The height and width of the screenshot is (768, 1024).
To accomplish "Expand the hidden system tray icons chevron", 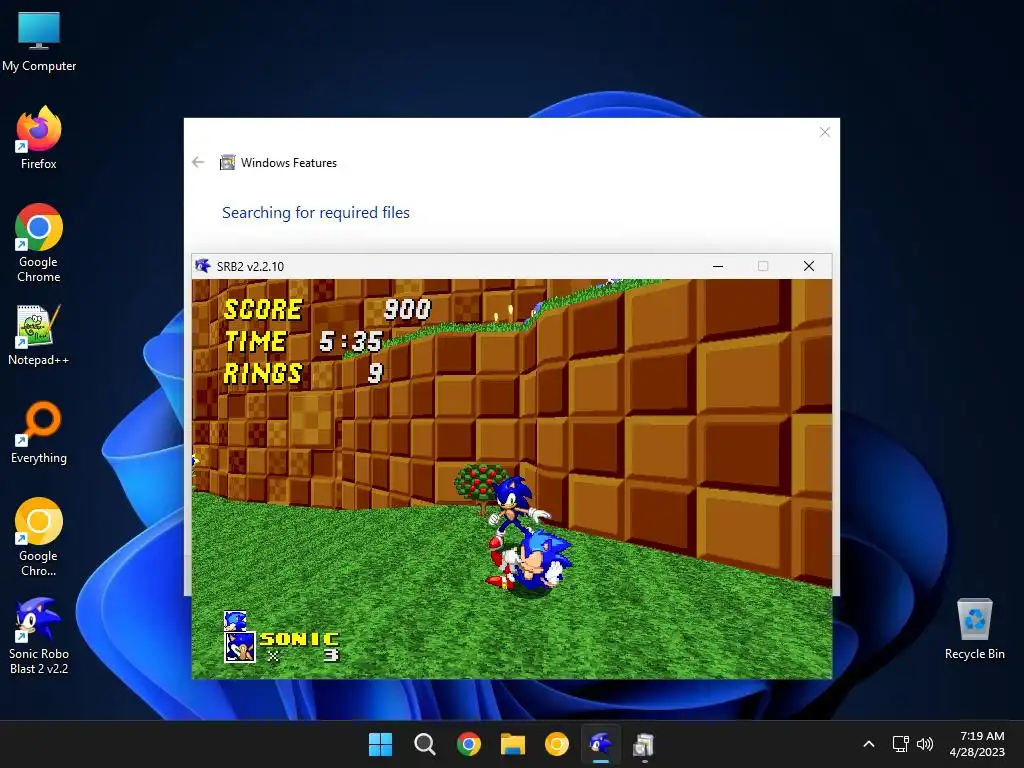I will [869, 744].
